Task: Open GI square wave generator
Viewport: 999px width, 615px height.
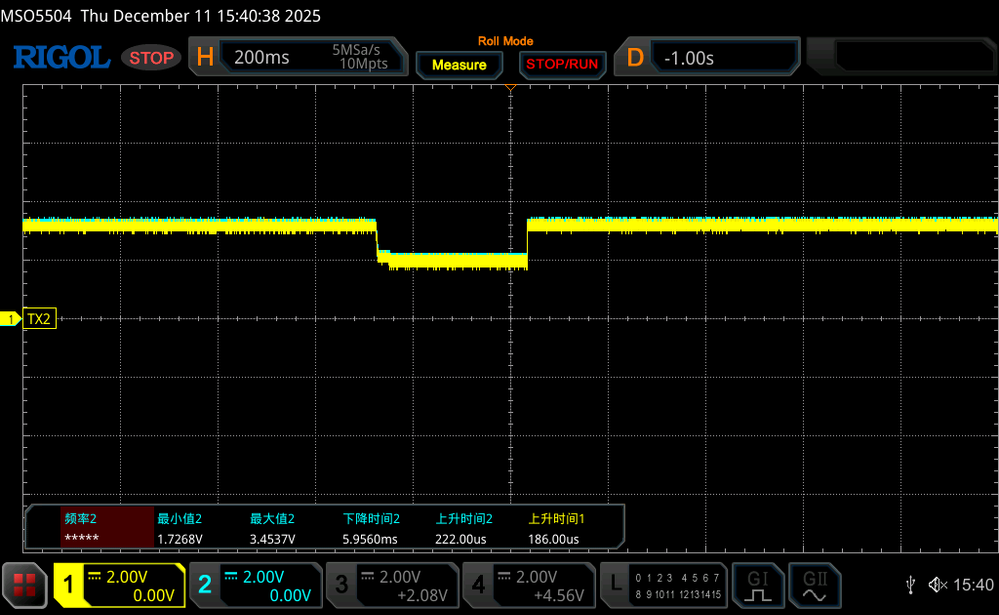Action: coord(758,585)
